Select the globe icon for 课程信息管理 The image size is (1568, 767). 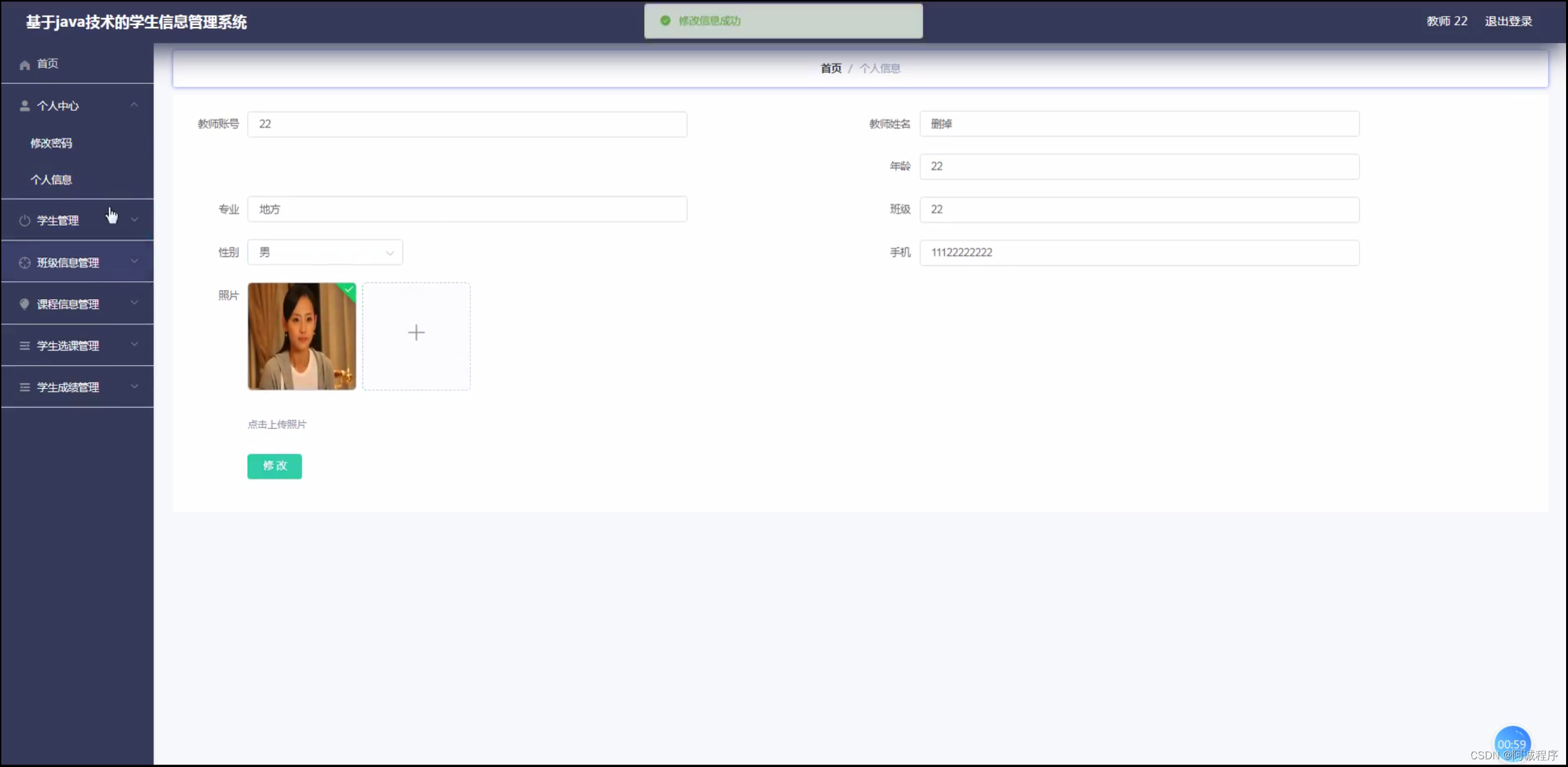(24, 303)
